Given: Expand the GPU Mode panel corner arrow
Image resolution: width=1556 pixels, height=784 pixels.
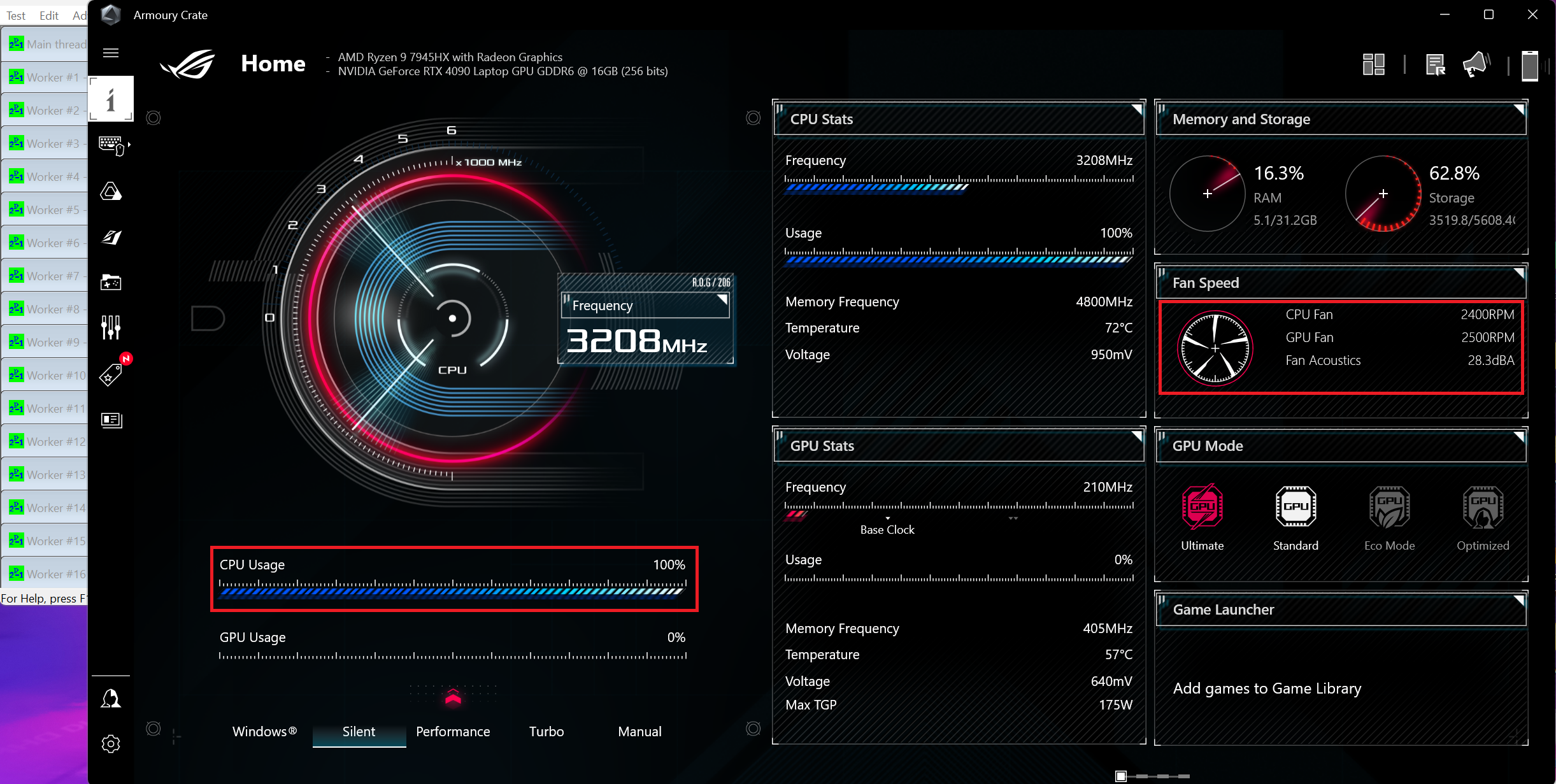Looking at the screenshot, I should pos(1519,436).
